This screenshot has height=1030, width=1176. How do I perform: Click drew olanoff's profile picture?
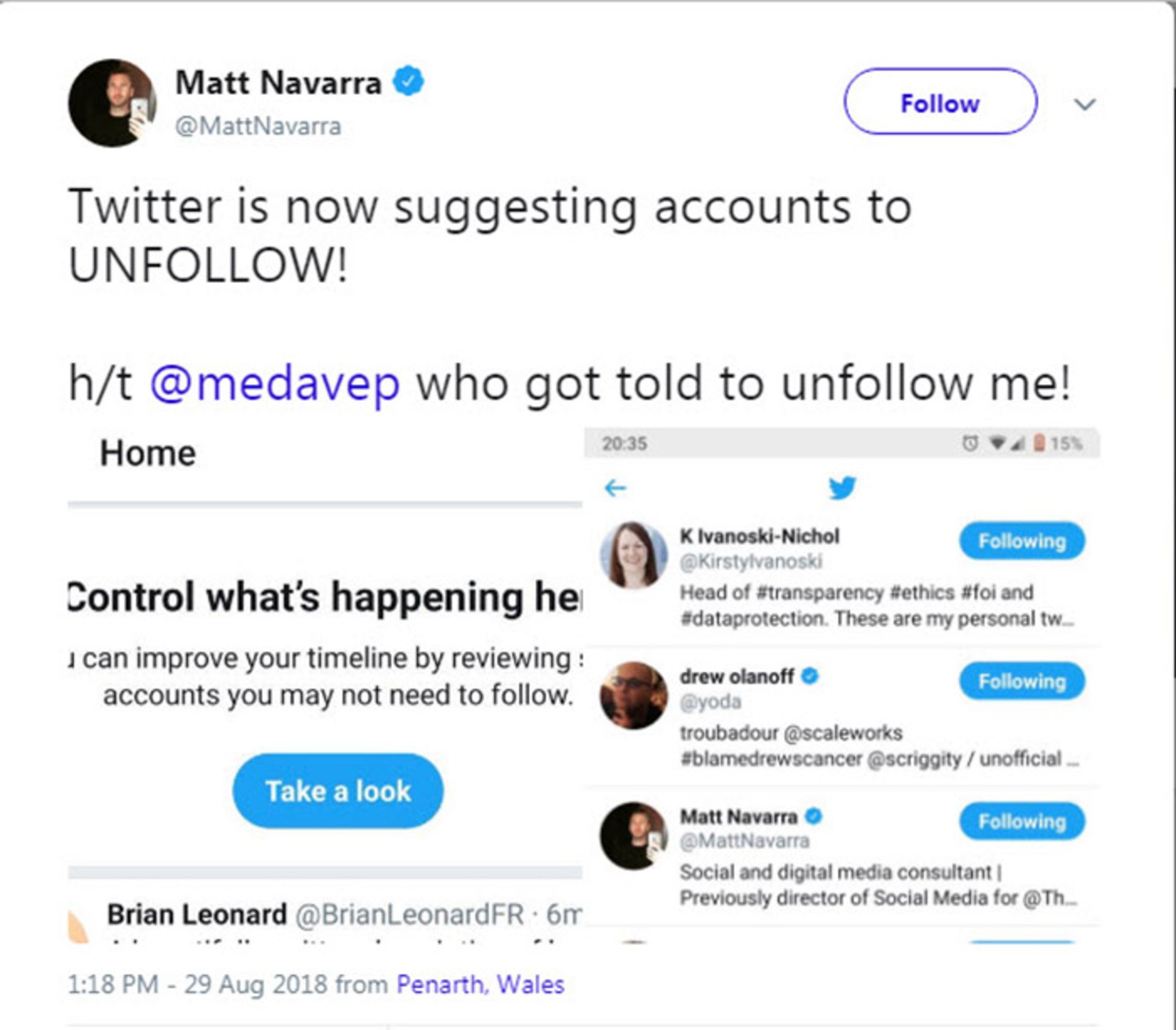(x=633, y=695)
